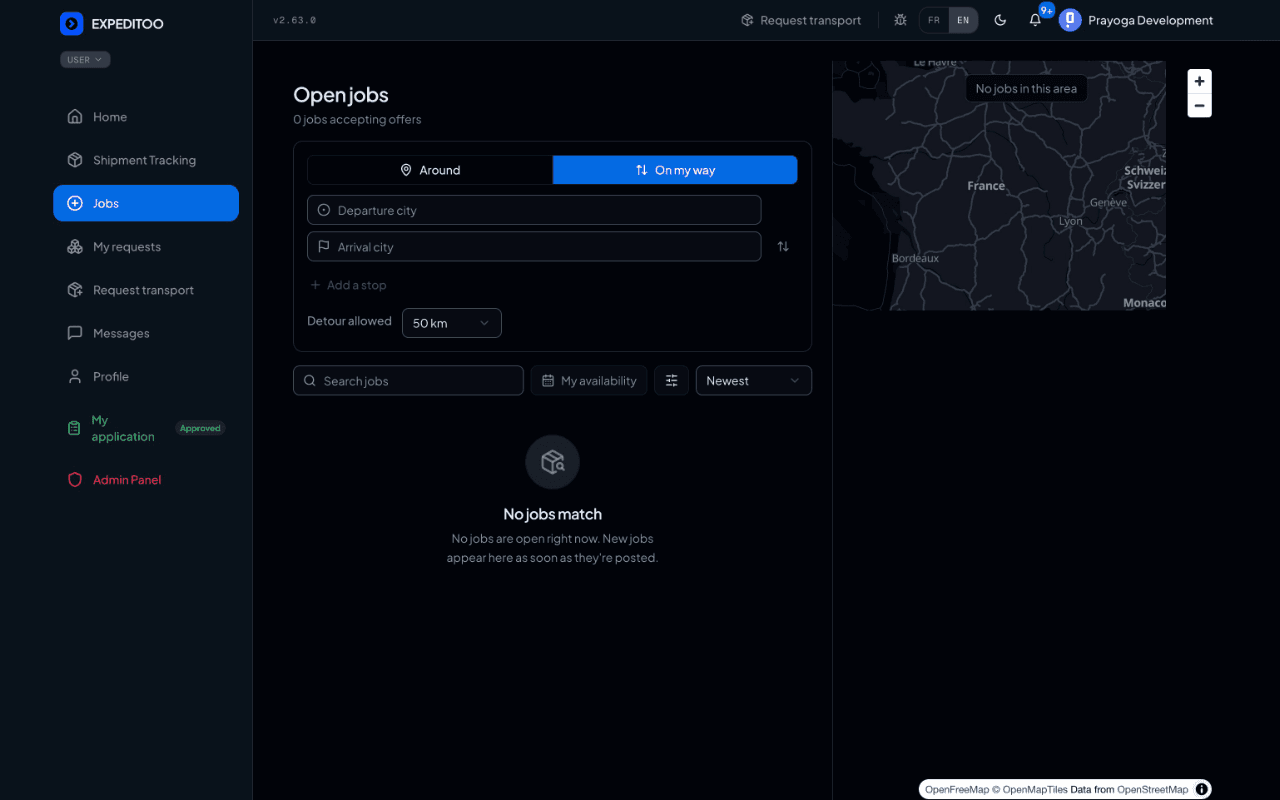Click the Messages speech bubble icon

pyautogui.click(x=75, y=333)
